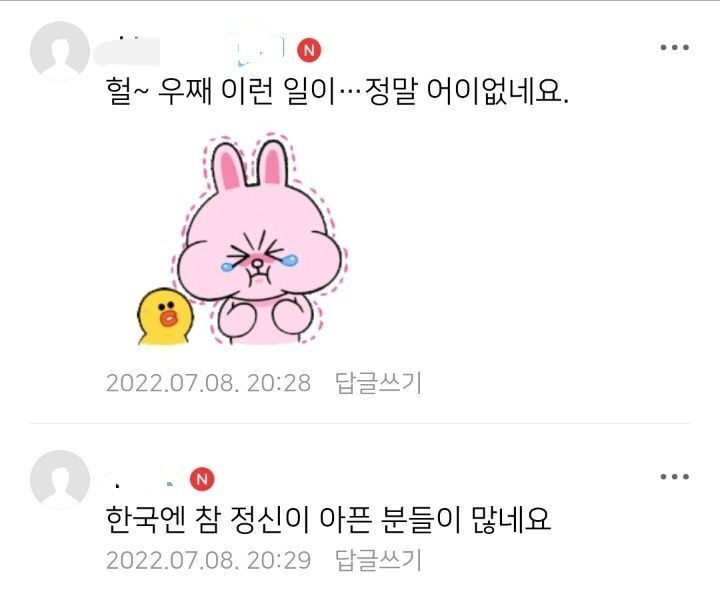Open the three-dot menu for the 20:28 comment
The height and width of the screenshot is (600, 720).
675,47
